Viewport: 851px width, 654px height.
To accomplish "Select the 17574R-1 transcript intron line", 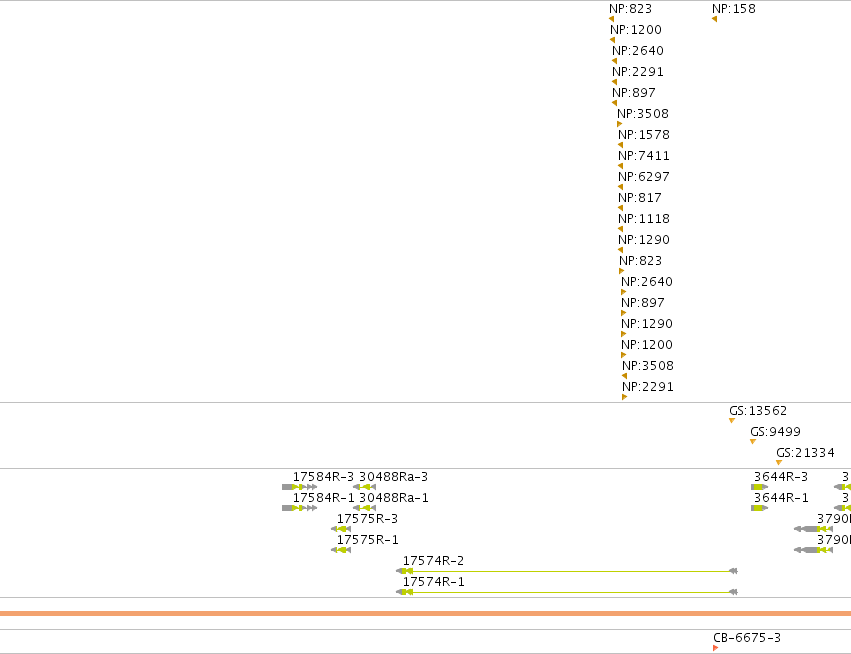I will [x=570, y=592].
